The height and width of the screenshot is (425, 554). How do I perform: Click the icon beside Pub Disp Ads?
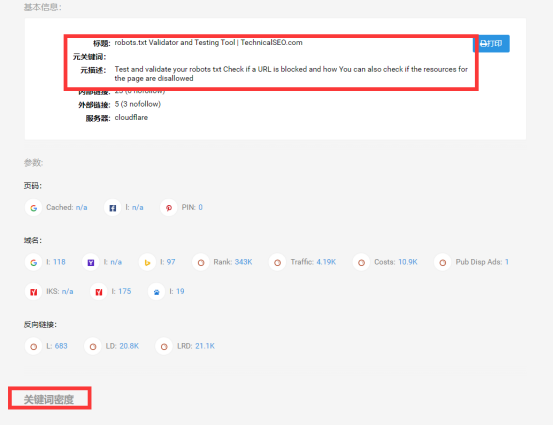pyautogui.click(x=442, y=262)
